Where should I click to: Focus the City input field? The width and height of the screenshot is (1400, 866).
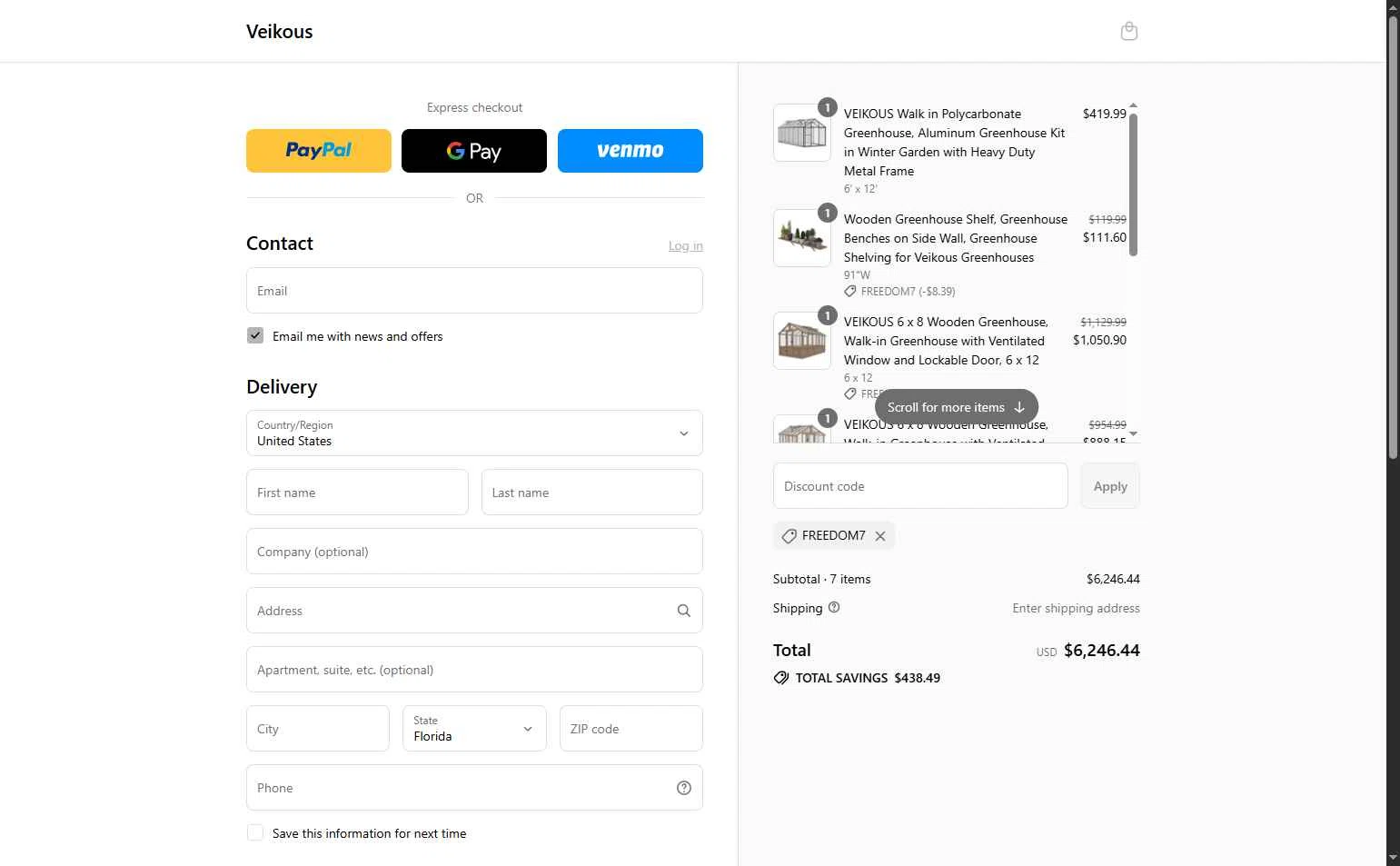(318, 729)
